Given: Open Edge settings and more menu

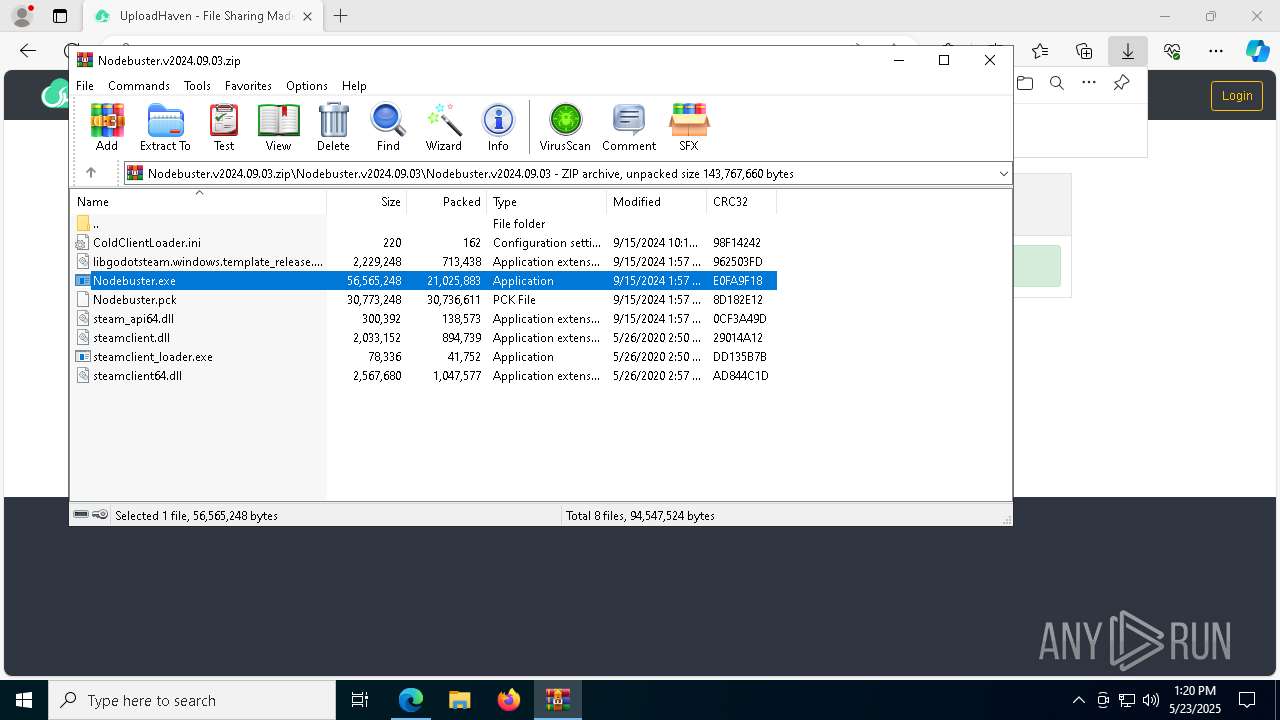Looking at the screenshot, I should (1216, 51).
